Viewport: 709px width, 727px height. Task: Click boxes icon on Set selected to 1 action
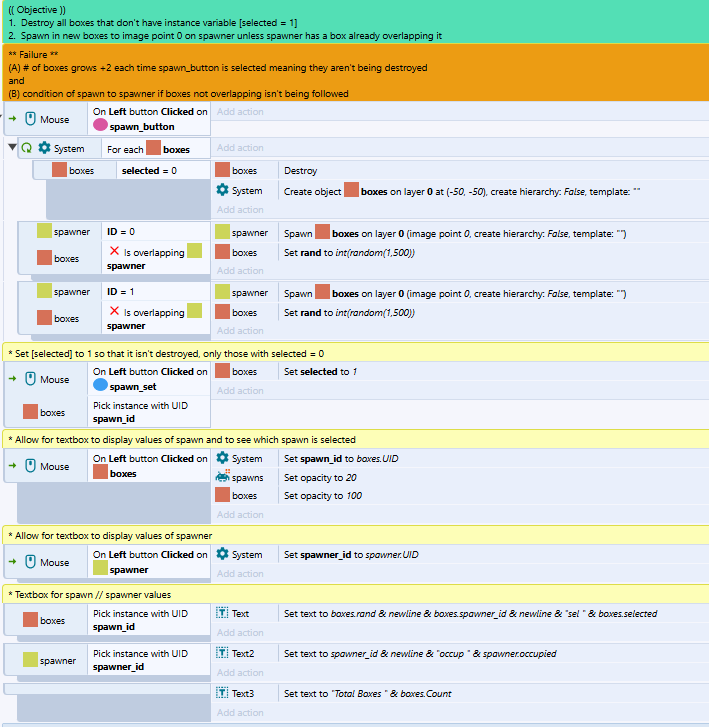(x=223, y=371)
